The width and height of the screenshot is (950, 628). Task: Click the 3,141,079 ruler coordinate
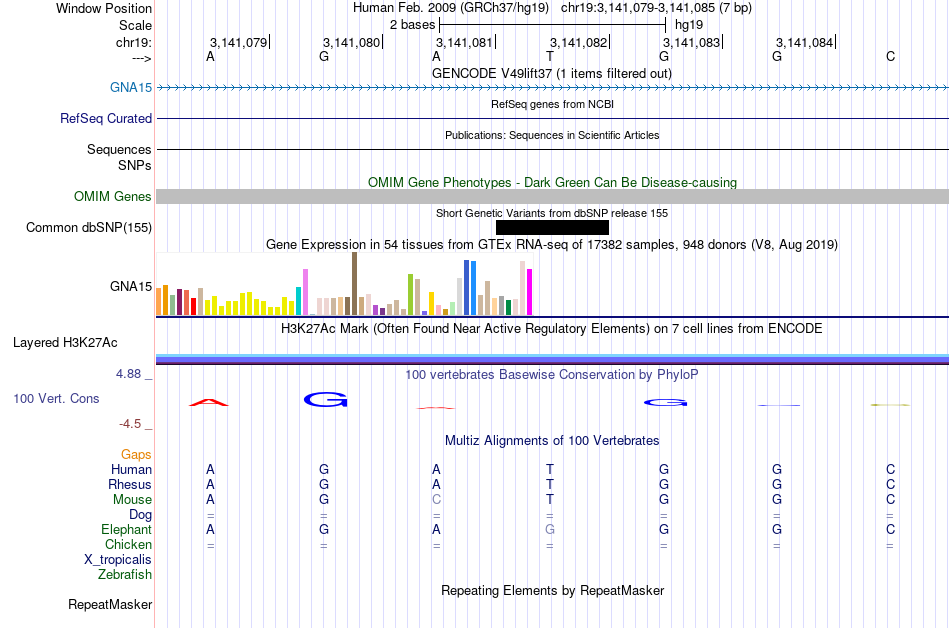pos(238,42)
